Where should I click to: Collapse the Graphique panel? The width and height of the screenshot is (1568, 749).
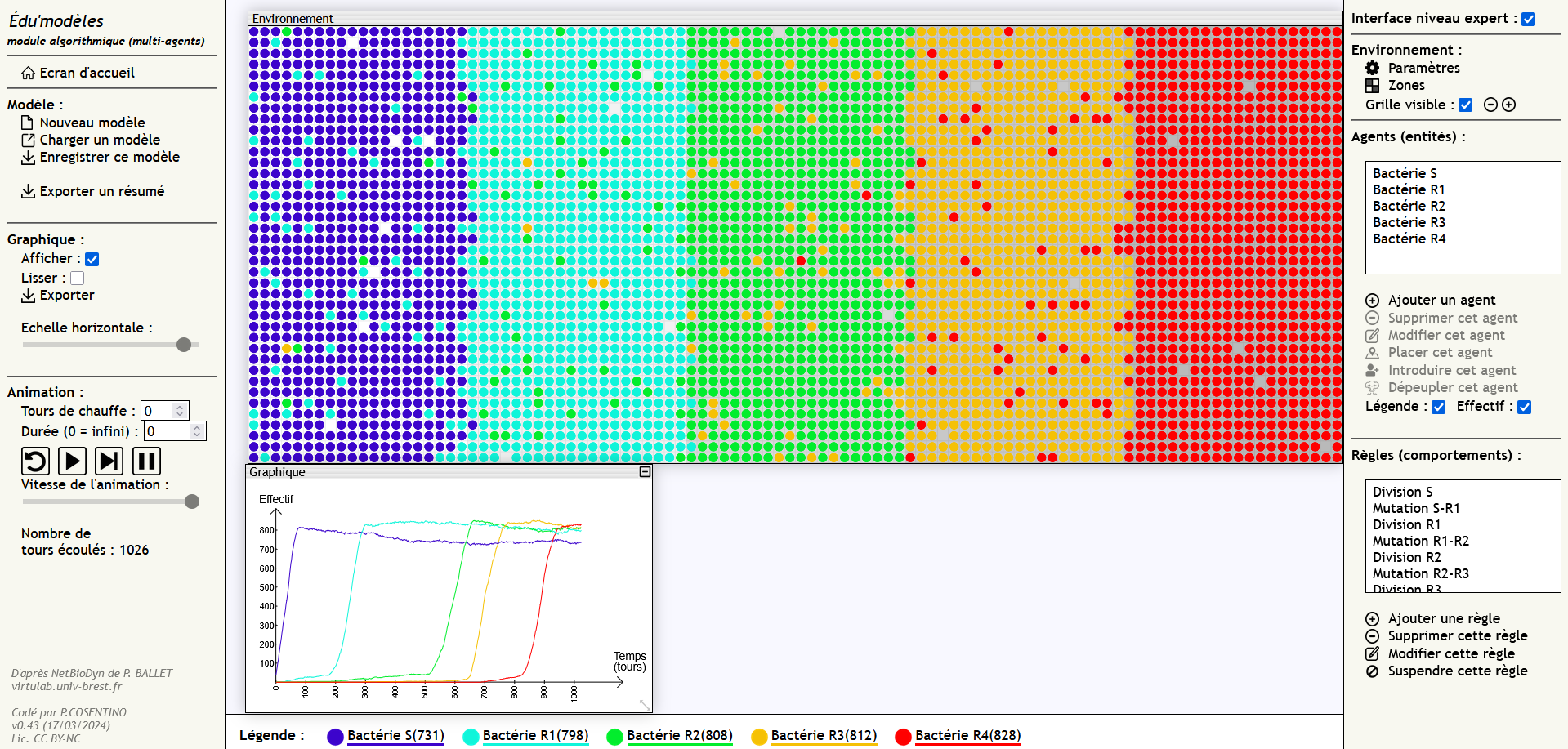(x=645, y=472)
